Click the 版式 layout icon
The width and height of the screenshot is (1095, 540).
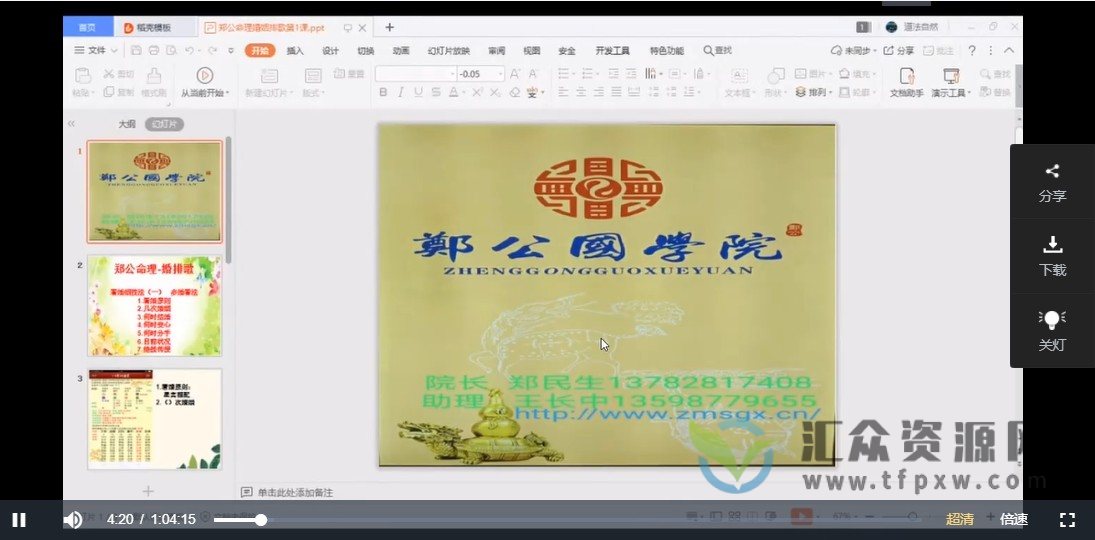pyautogui.click(x=313, y=75)
